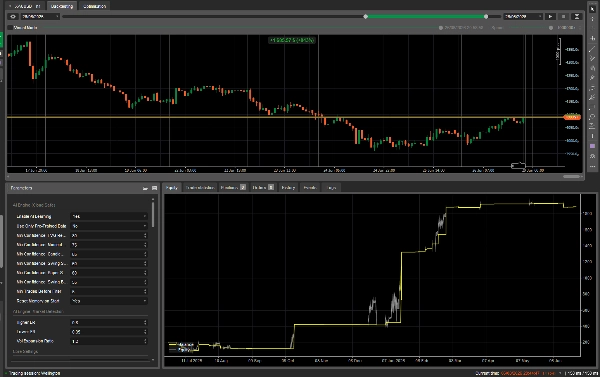Screen dimensions: 600x377
Task: Open the Logs tab
Action: pyautogui.click(x=331, y=188)
